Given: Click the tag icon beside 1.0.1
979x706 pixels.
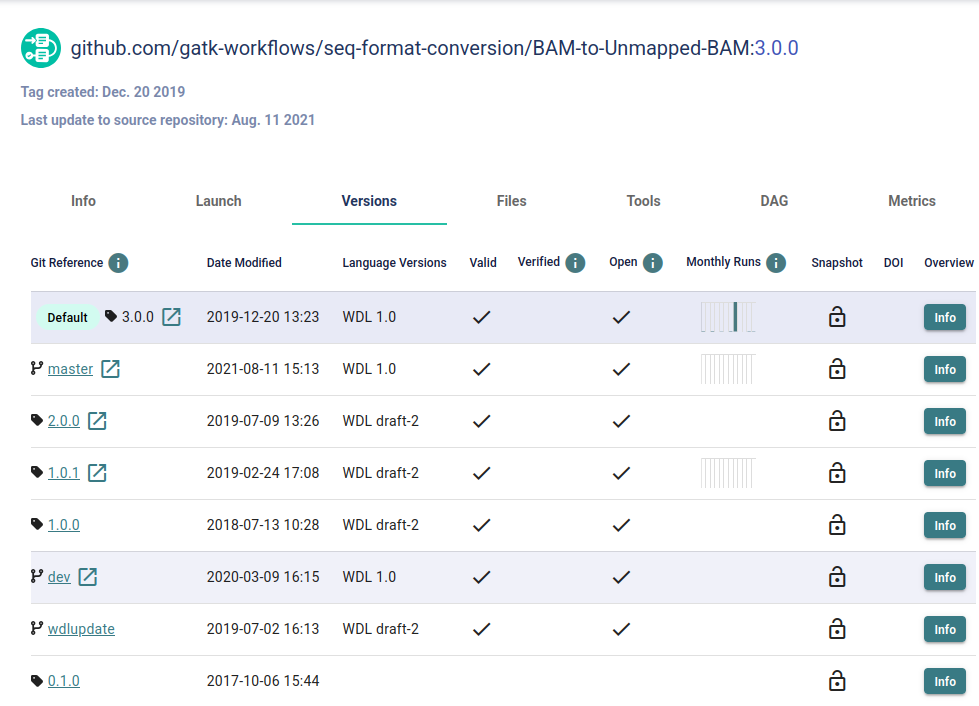Looking at the screenshot, I should click(39, 473).
